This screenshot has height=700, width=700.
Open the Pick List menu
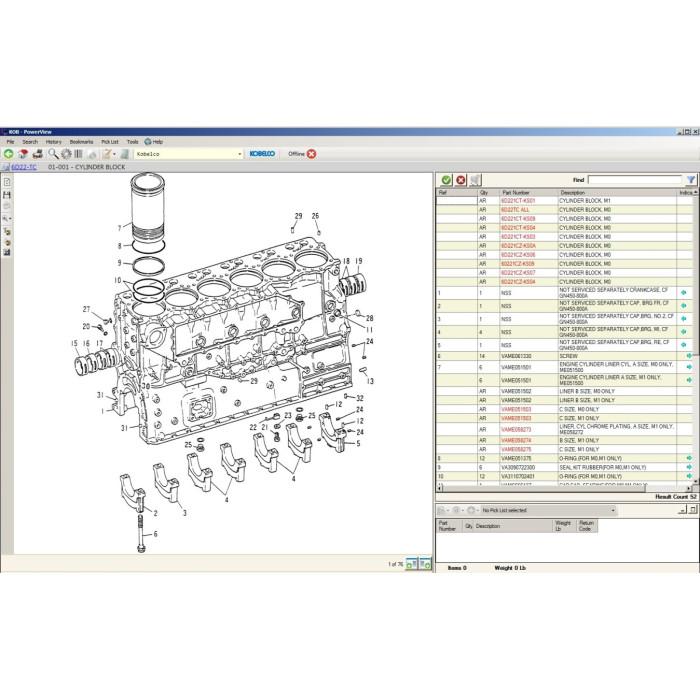(x=110, y=142)
